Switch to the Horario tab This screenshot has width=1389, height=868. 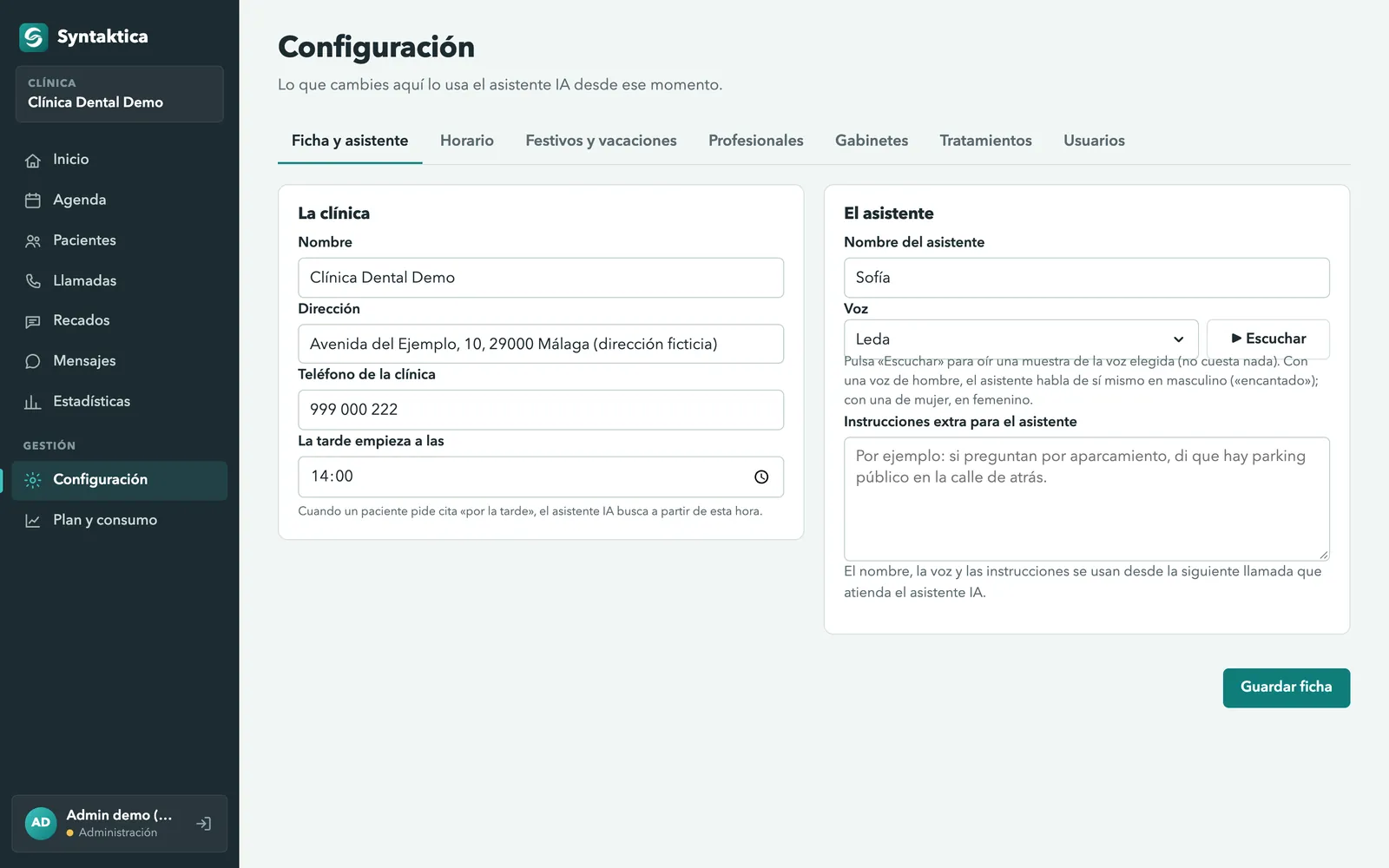467,141
